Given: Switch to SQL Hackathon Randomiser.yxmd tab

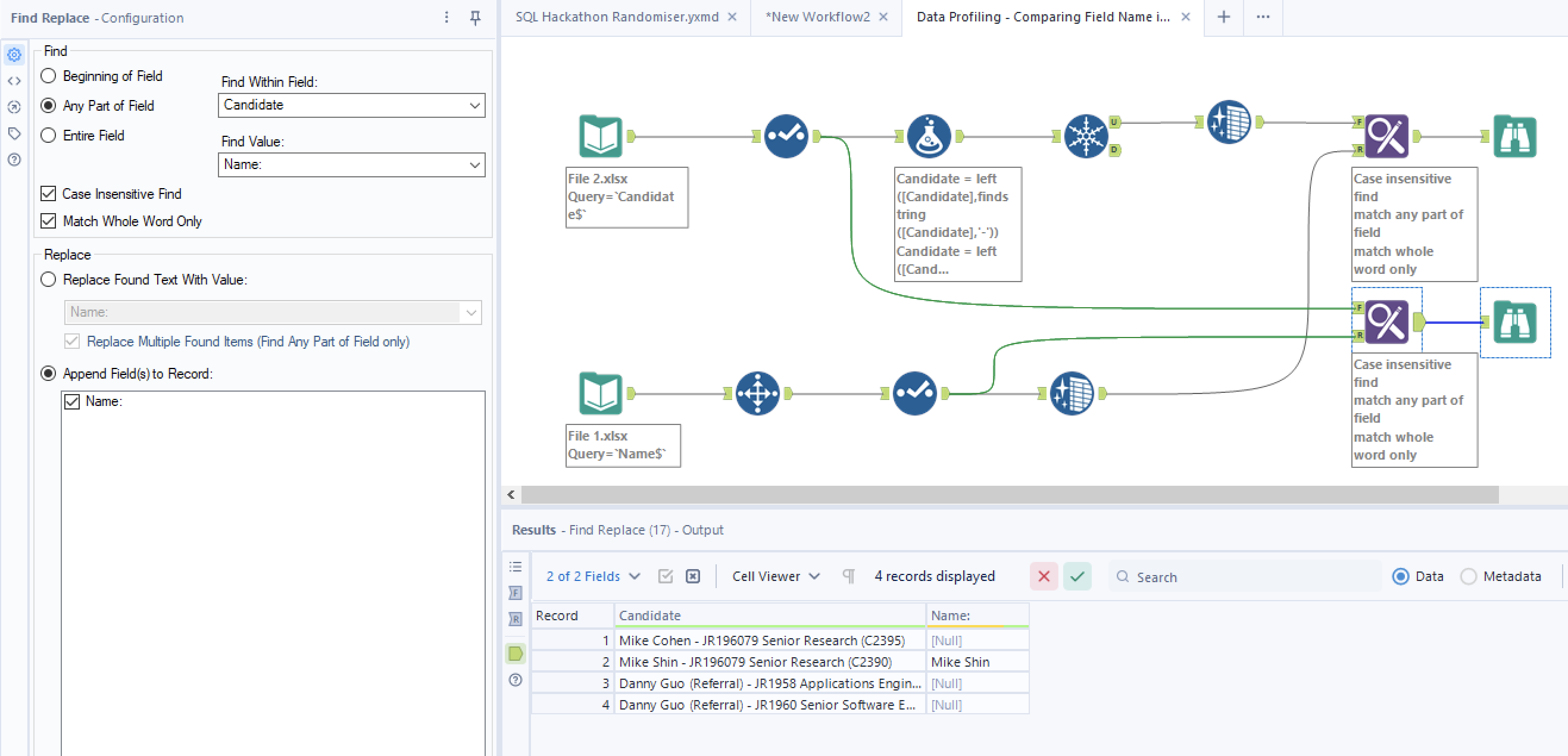Looking at the screenshot, I should (x=617, y=17).
